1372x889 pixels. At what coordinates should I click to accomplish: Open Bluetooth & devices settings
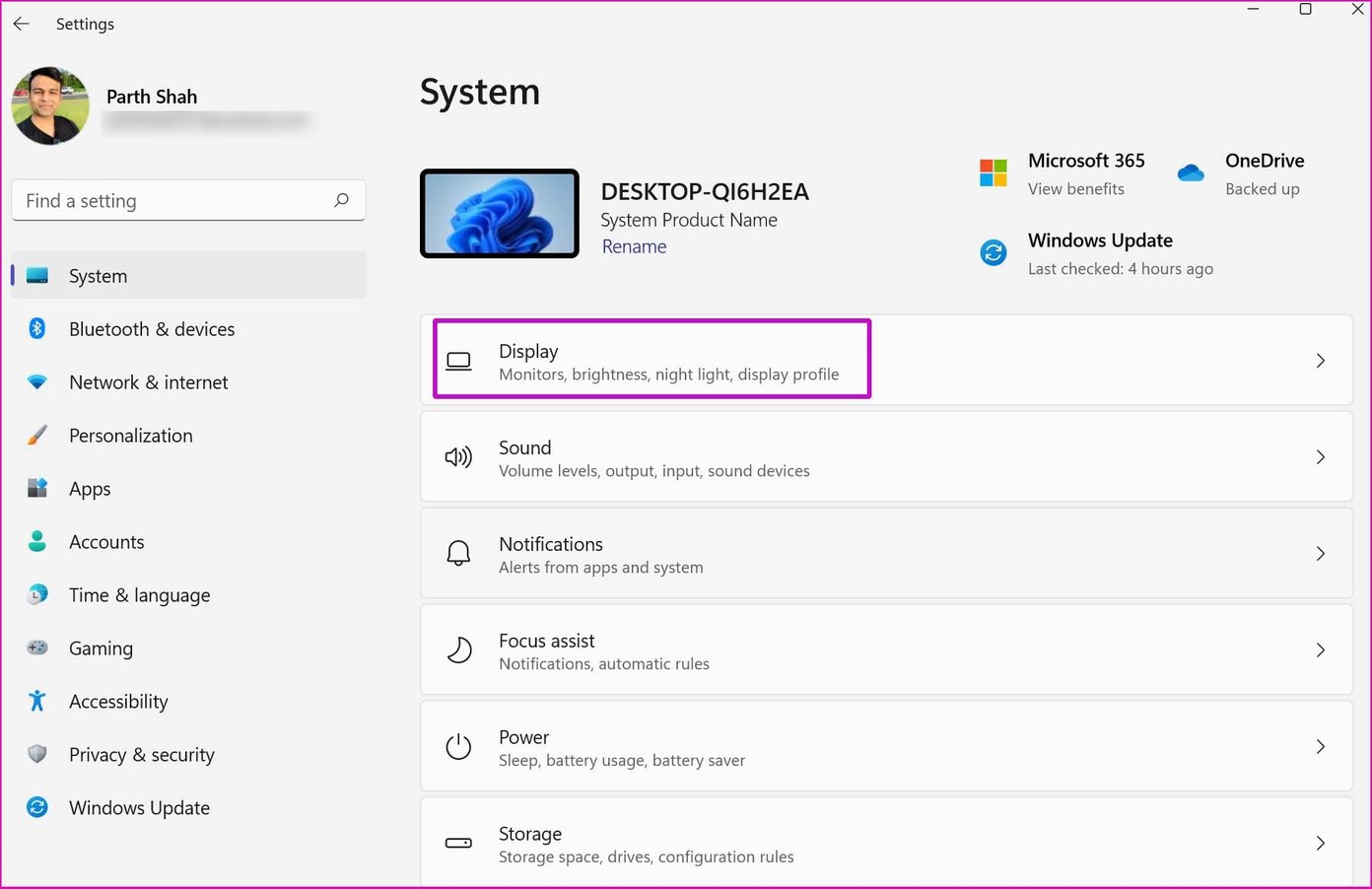click(152, 329)
